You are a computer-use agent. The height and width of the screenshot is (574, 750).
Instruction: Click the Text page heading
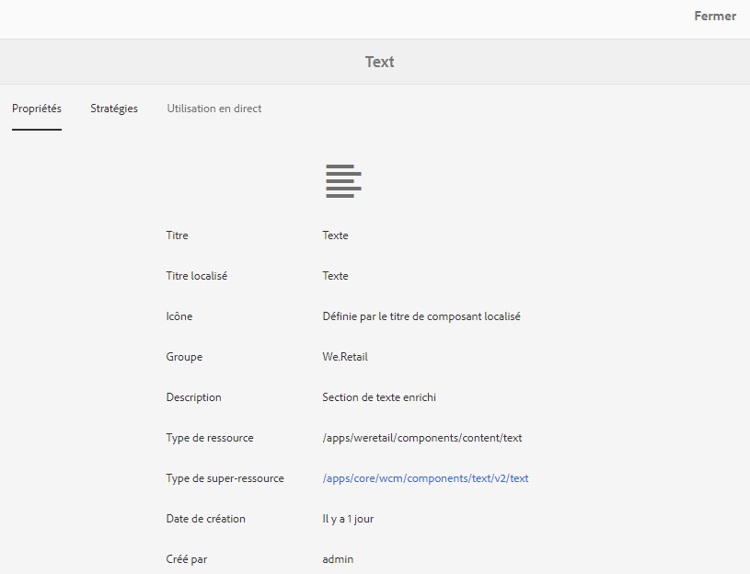point(380,62)
